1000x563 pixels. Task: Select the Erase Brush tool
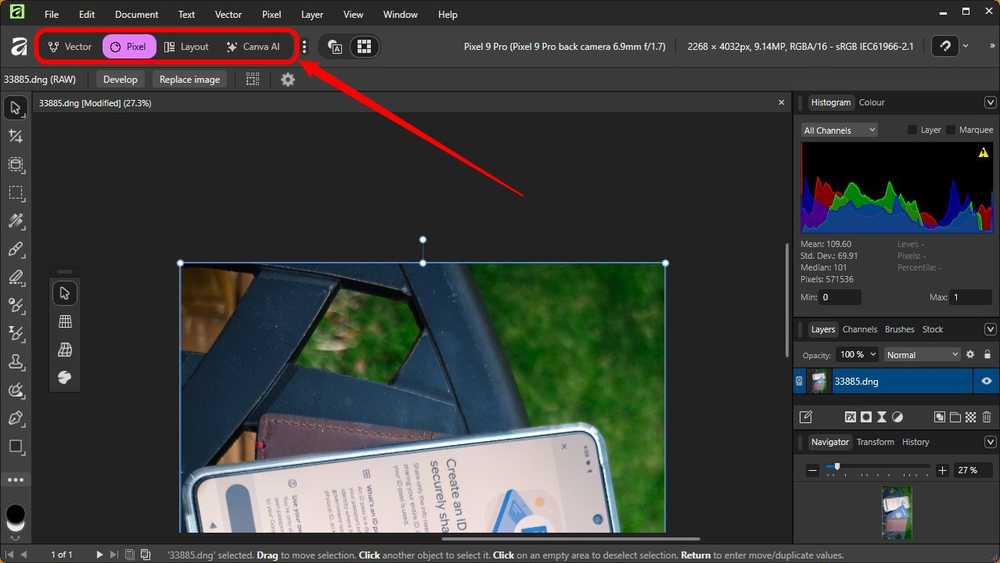[15, 277]
